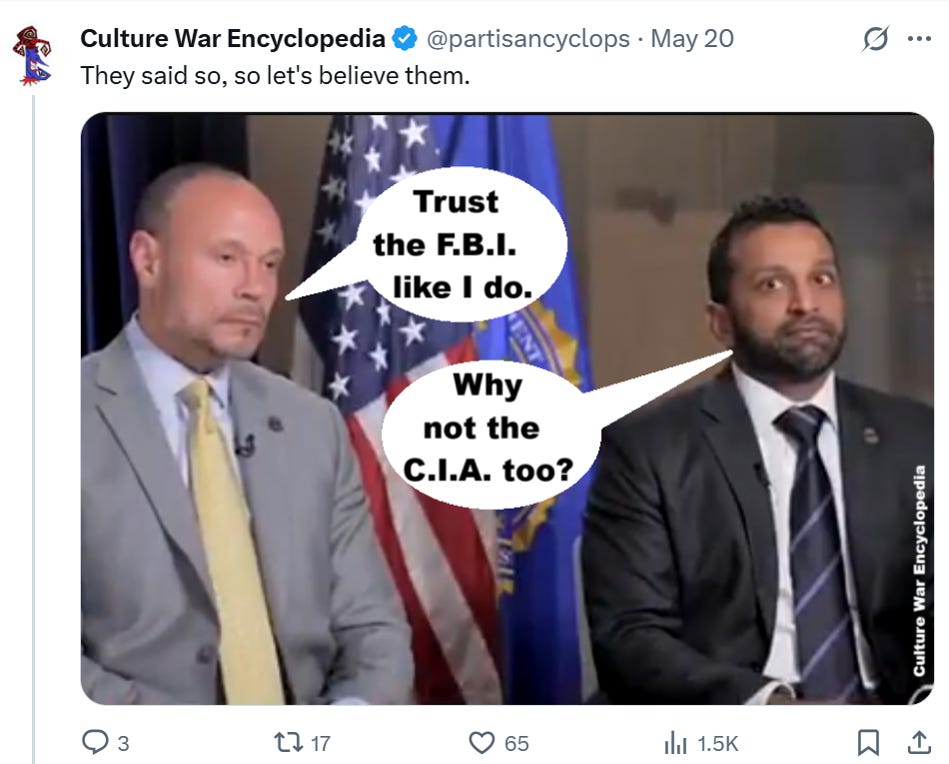
Task: Like the post with the heart icon
Action: [x=482, y=743]
